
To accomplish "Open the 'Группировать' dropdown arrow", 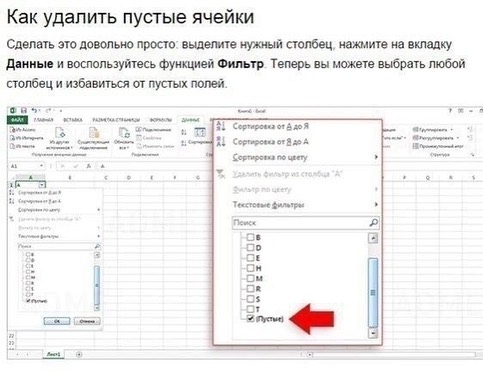I will 452,129.
